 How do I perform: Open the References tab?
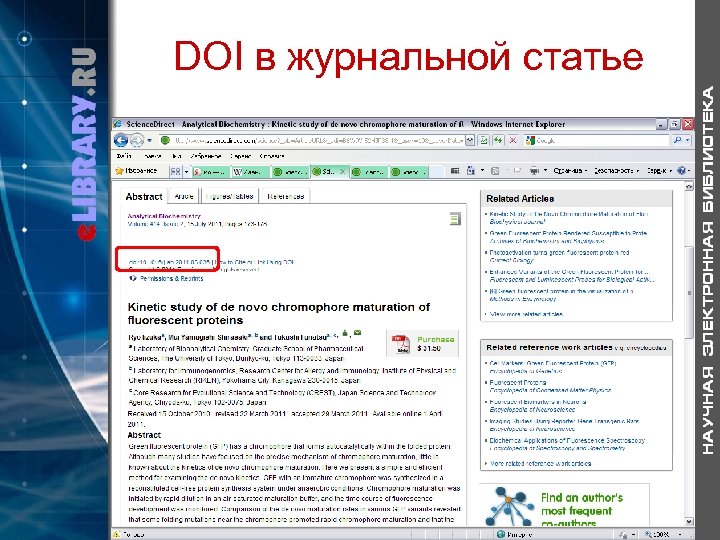285,196
